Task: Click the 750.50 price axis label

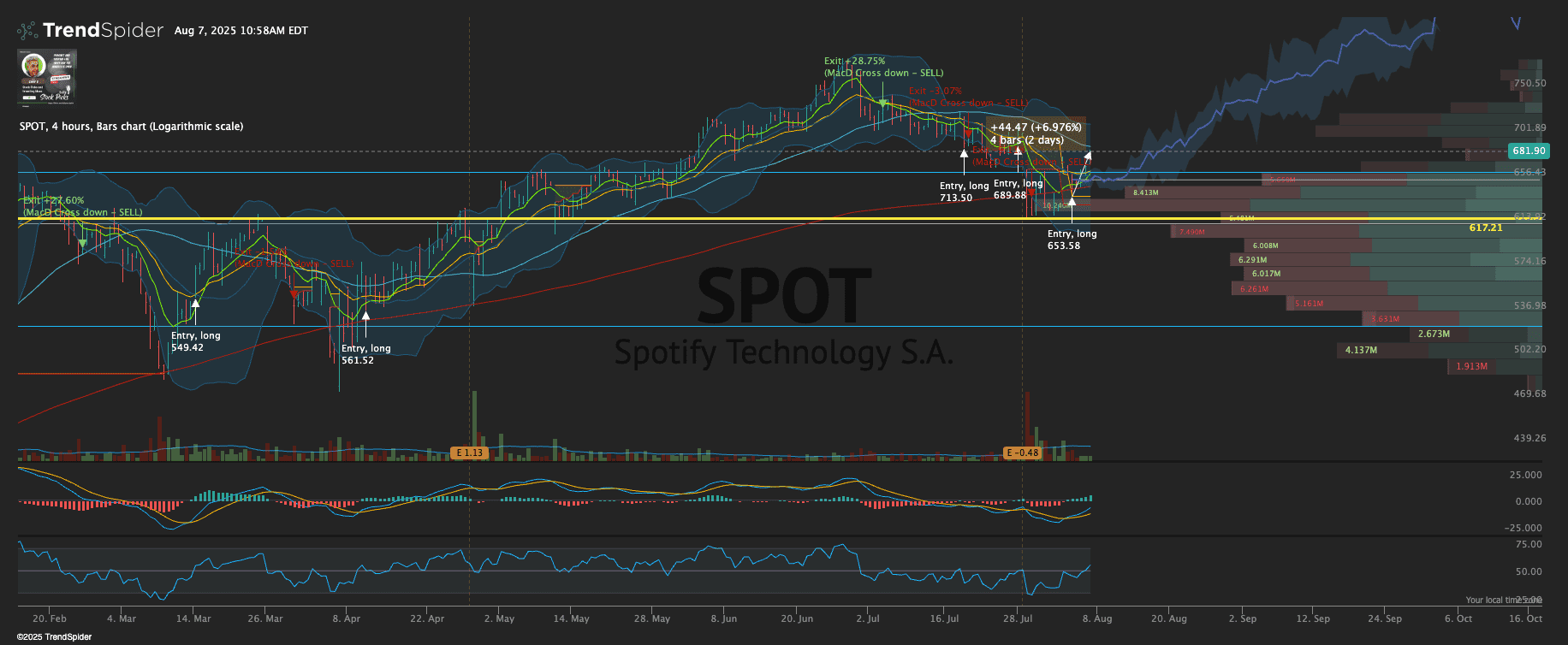Action: [1529, 83]
